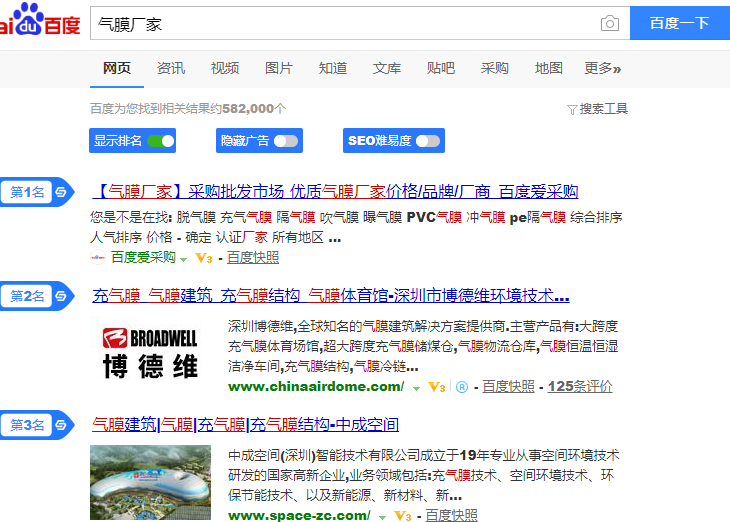The width and height of the screenshot is (730, 522).
Task: Click the V3 badge beside 百度爱采购
Action: point(204,258)
